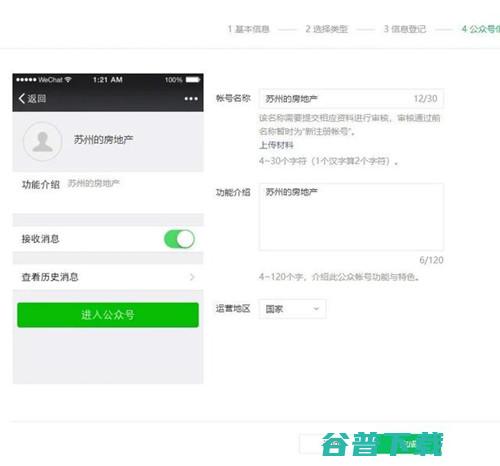
Task: Click the 帐号名称 input field
Action: [351, 99]
